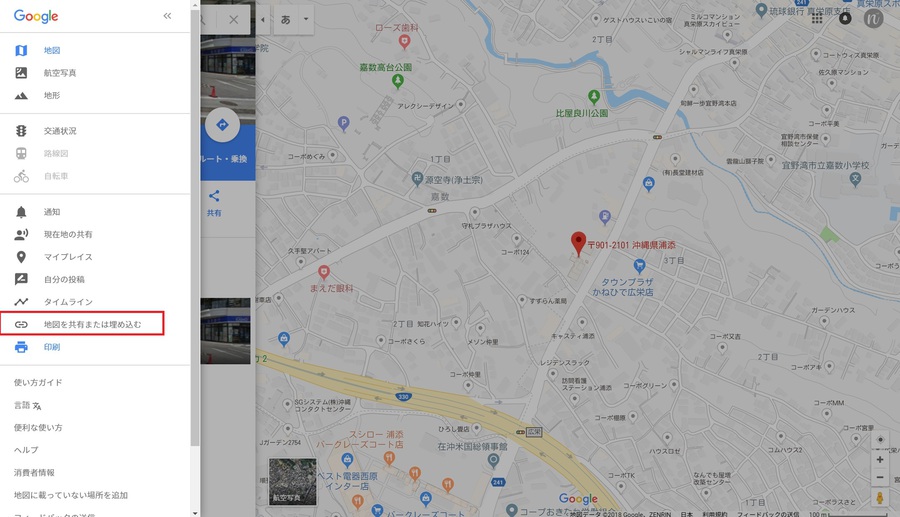Open 通知 notifications

(x=52, y=212)
